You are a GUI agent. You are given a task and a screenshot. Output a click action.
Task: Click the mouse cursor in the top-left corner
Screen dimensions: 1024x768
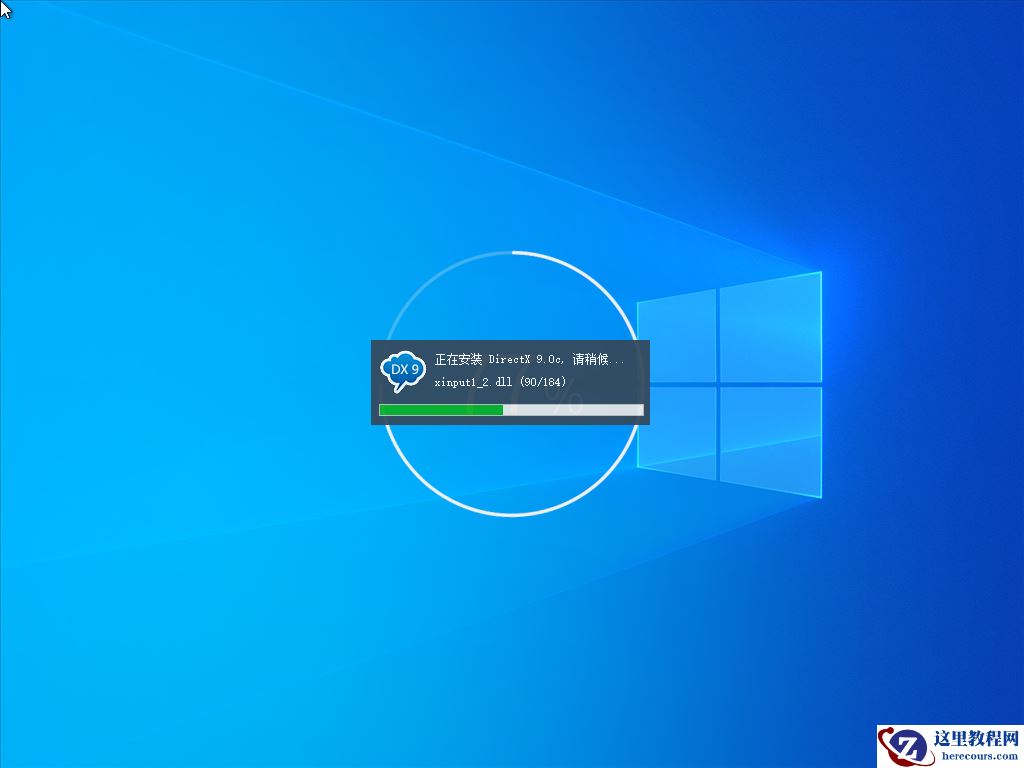5,8
